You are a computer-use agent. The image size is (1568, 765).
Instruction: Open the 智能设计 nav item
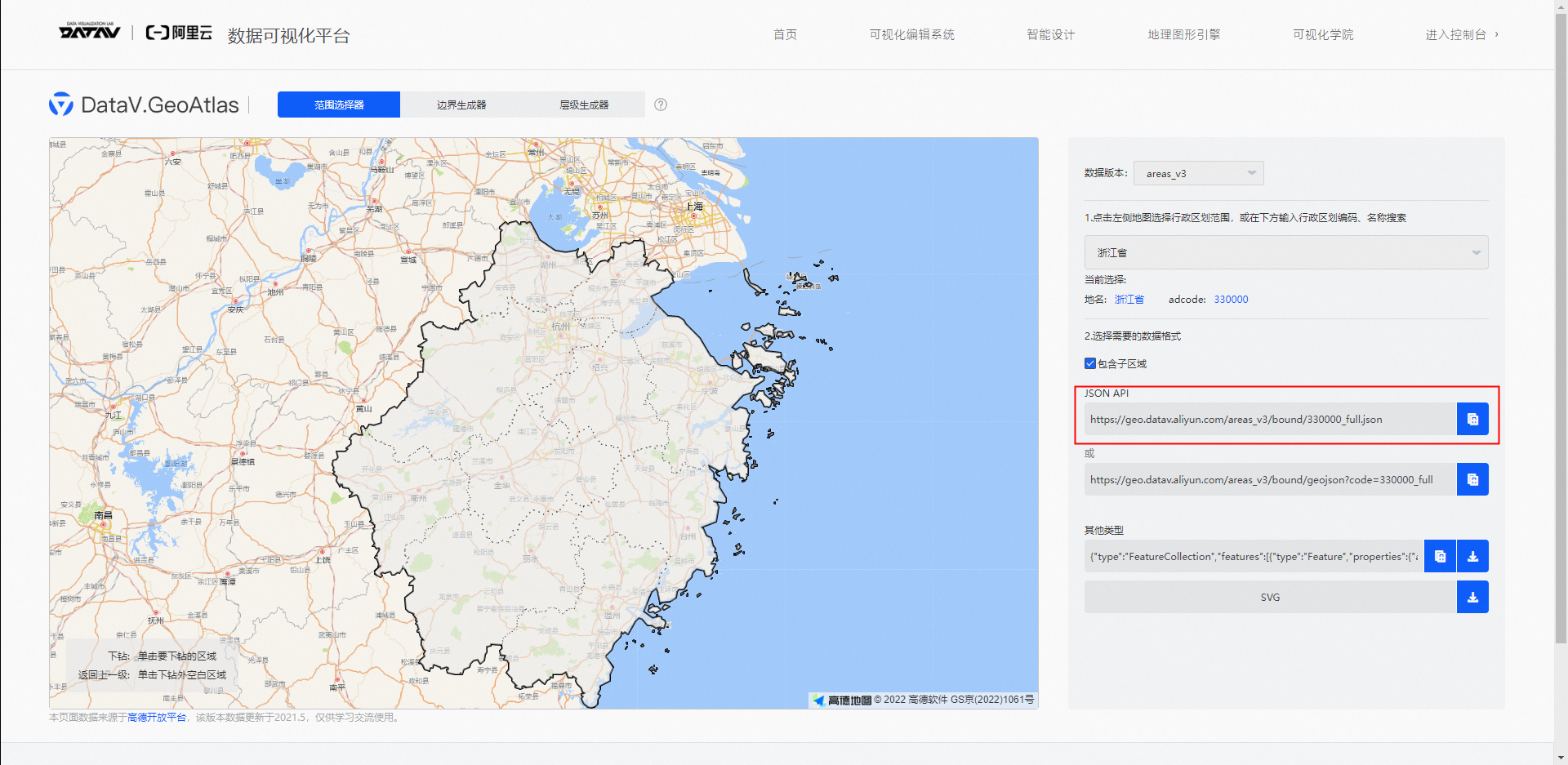tap(1050, 34)
